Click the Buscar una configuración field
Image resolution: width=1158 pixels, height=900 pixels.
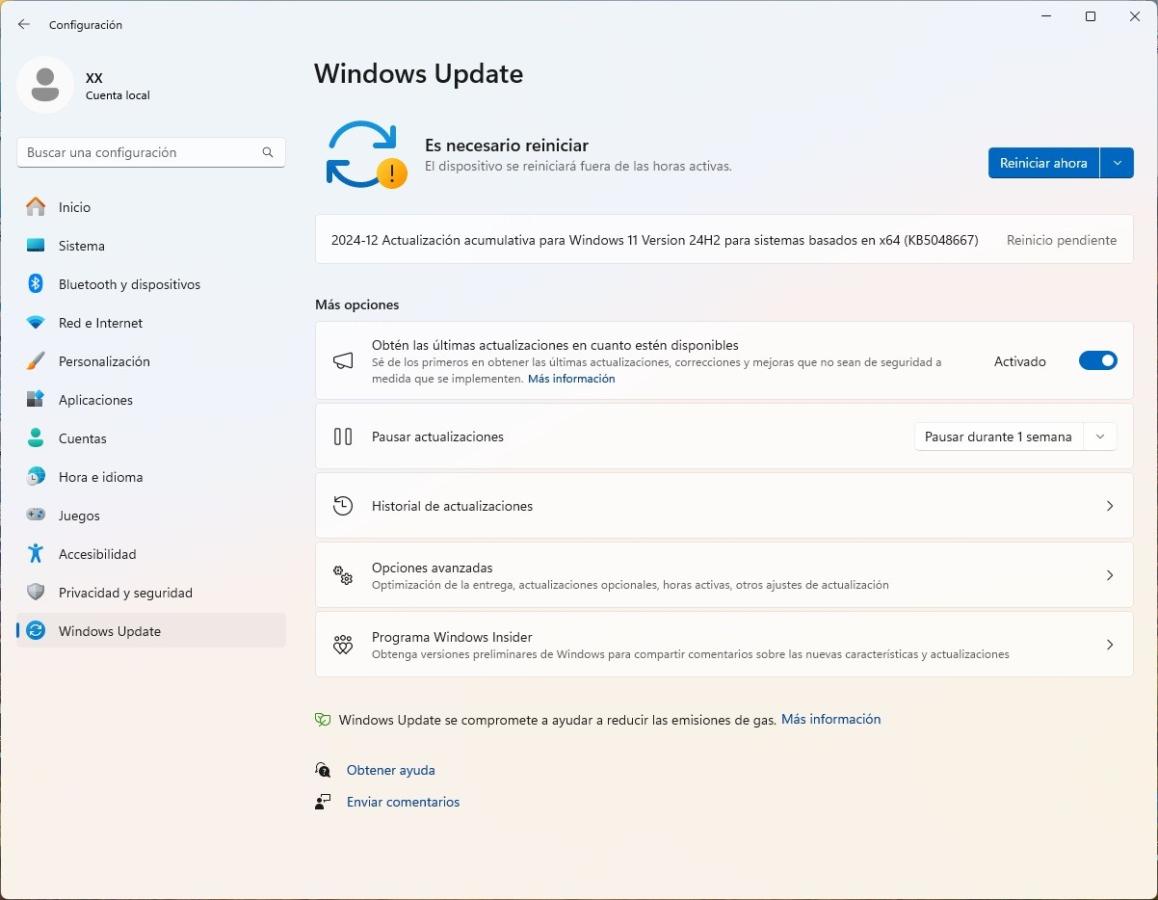point(140,152)
